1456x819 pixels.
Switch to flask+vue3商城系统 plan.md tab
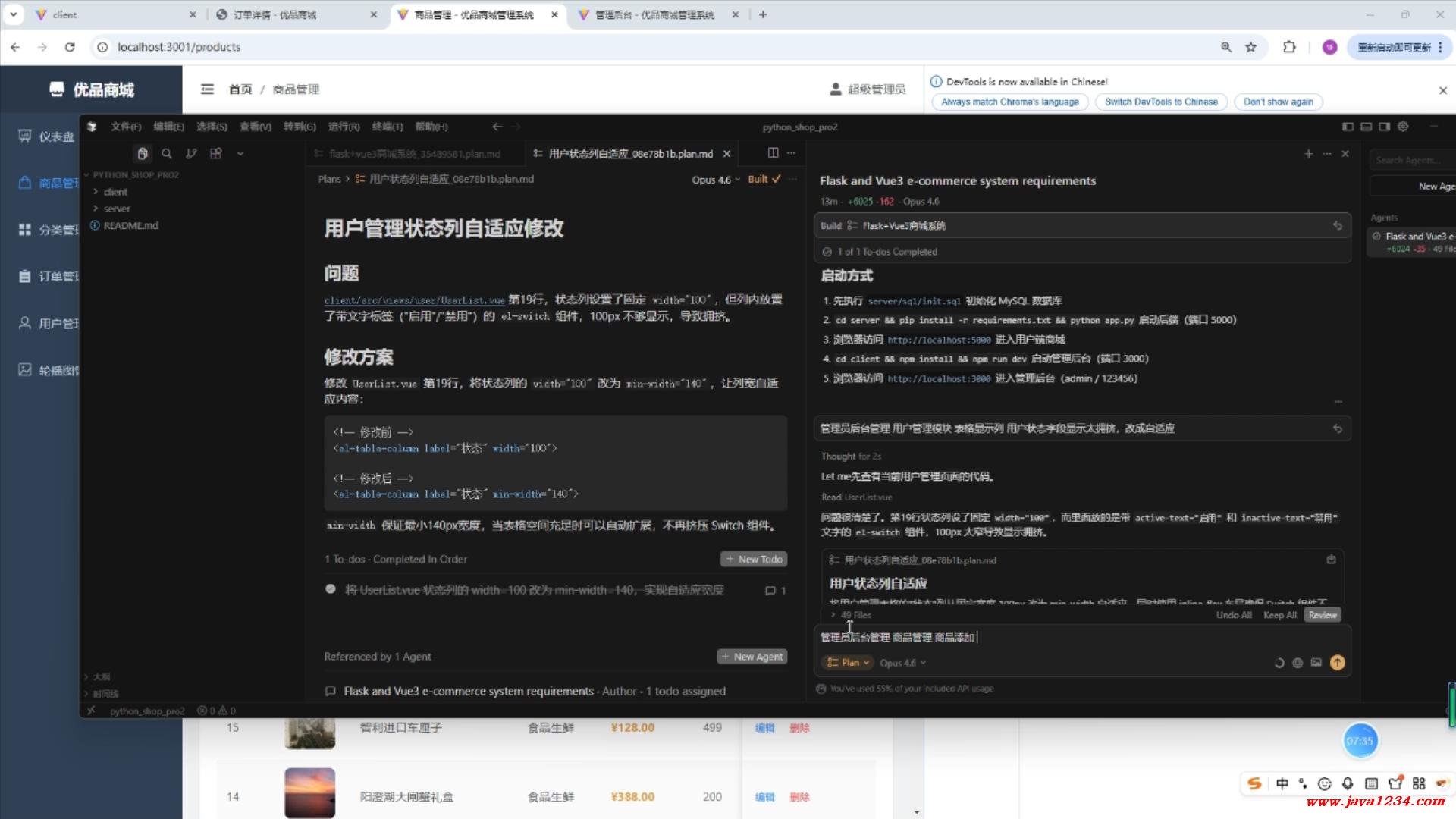pos(414,154)
